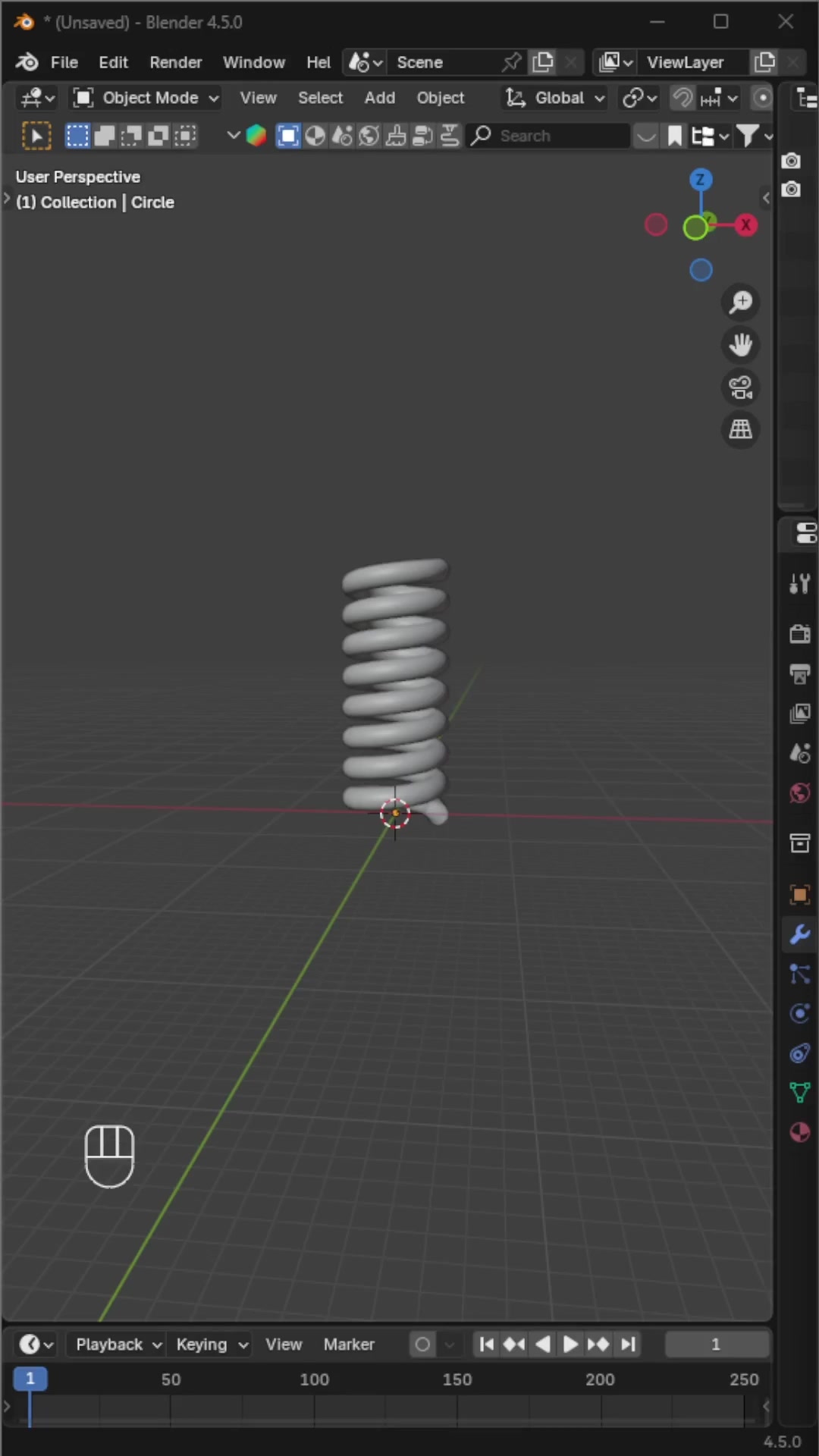Open the timeline editor type dropdown

point(35,1345)
